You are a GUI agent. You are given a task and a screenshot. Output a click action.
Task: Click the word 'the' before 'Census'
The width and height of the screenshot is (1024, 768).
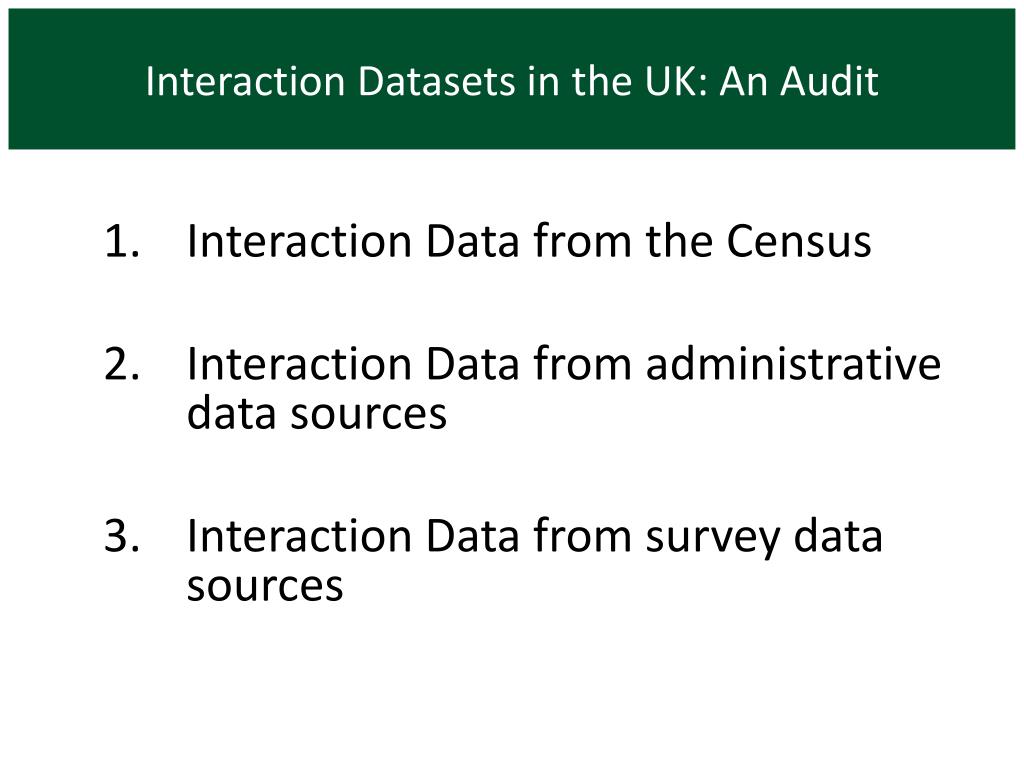(x=679, y=241)
